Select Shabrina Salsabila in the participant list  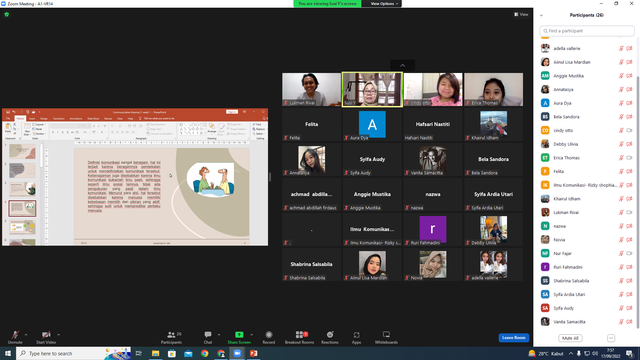587,281
